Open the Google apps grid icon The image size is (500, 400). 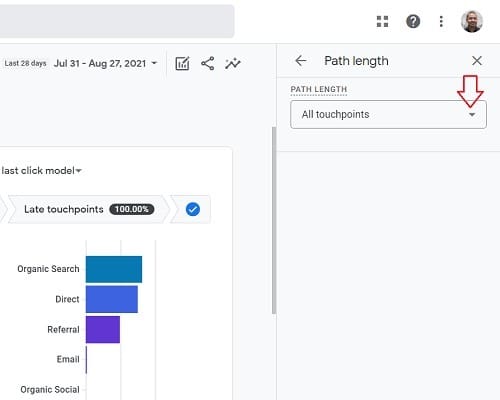(382, 22)
